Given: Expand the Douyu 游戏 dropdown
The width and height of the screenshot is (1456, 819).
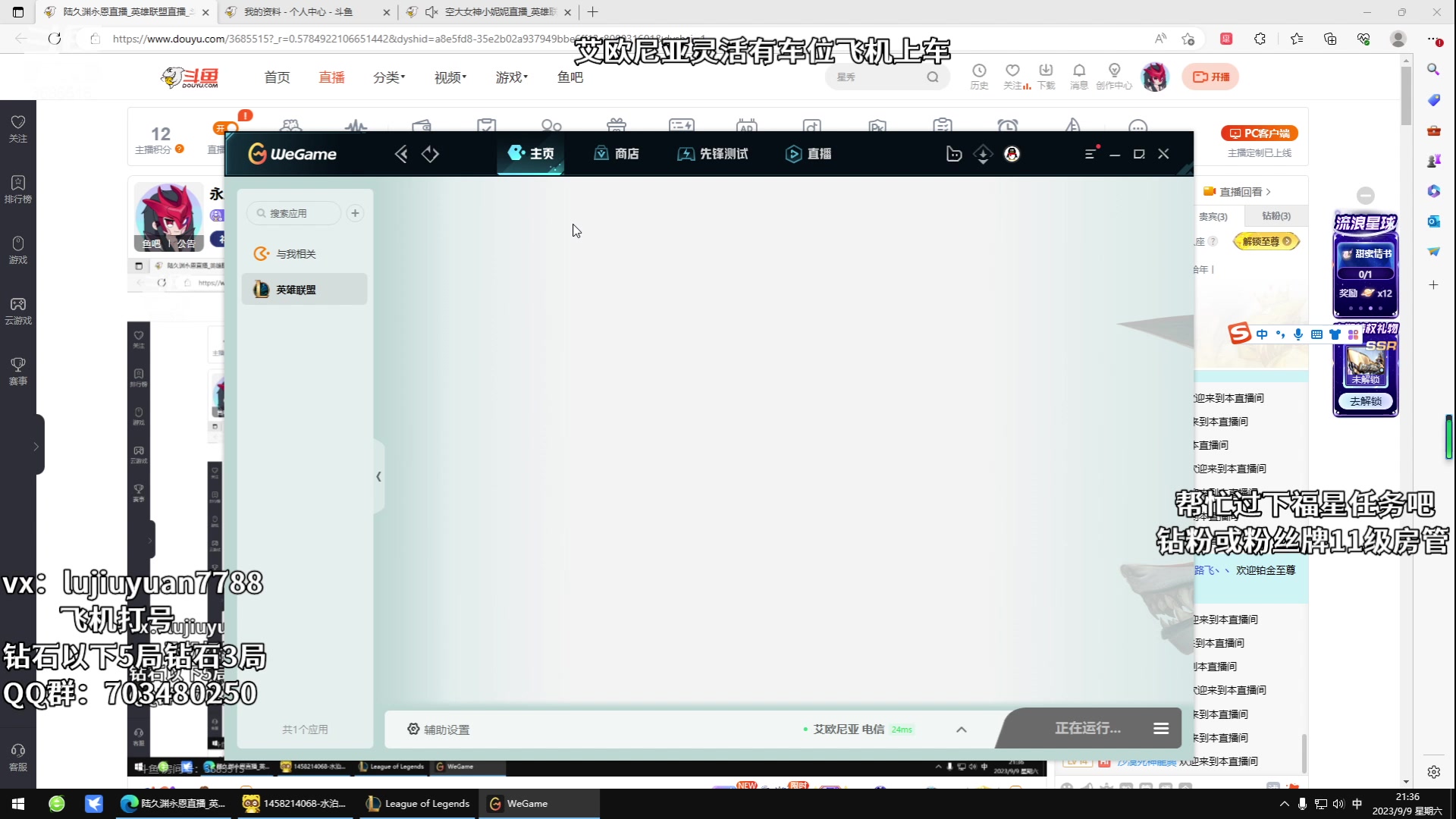Looking at the screenshot, I should (x=512, y=77).
